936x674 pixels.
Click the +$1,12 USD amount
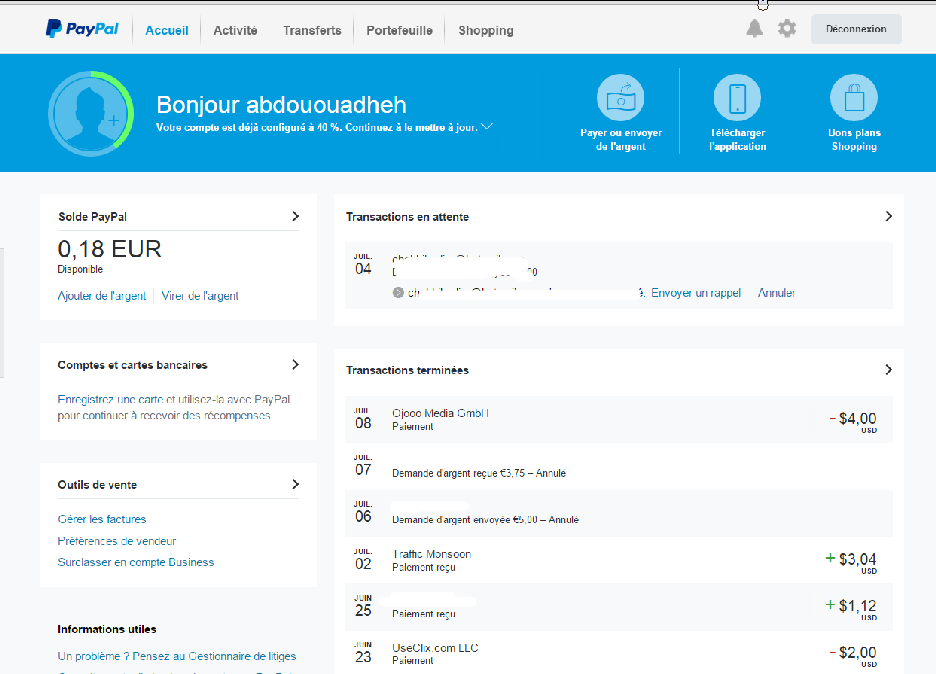point(851,608)
